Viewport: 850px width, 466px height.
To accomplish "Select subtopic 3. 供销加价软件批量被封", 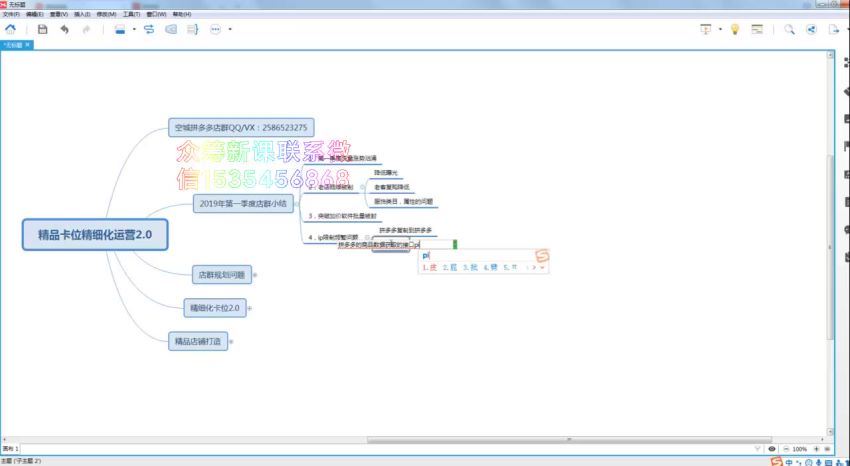I will (342, 216).
